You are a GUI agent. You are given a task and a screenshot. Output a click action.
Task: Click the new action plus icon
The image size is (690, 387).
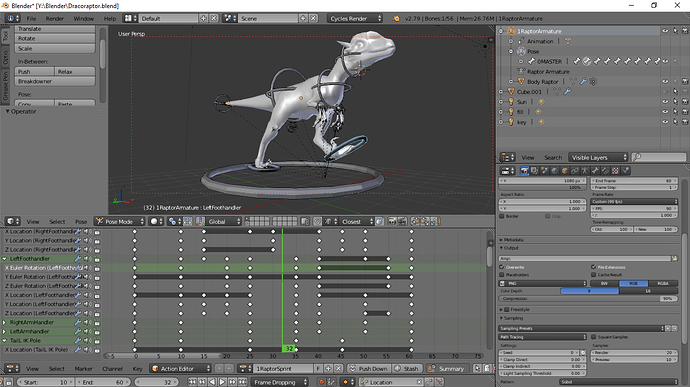pyautogui.click(x=328, y=369)
